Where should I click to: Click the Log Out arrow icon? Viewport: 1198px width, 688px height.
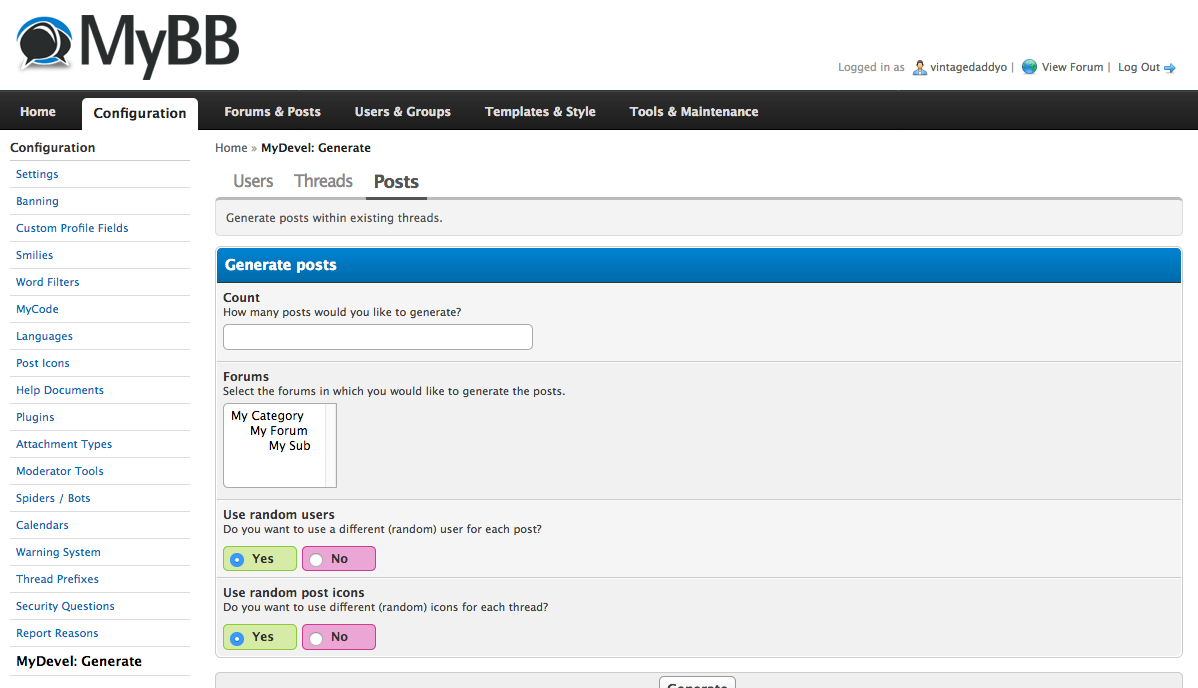tap(1169, 68)
